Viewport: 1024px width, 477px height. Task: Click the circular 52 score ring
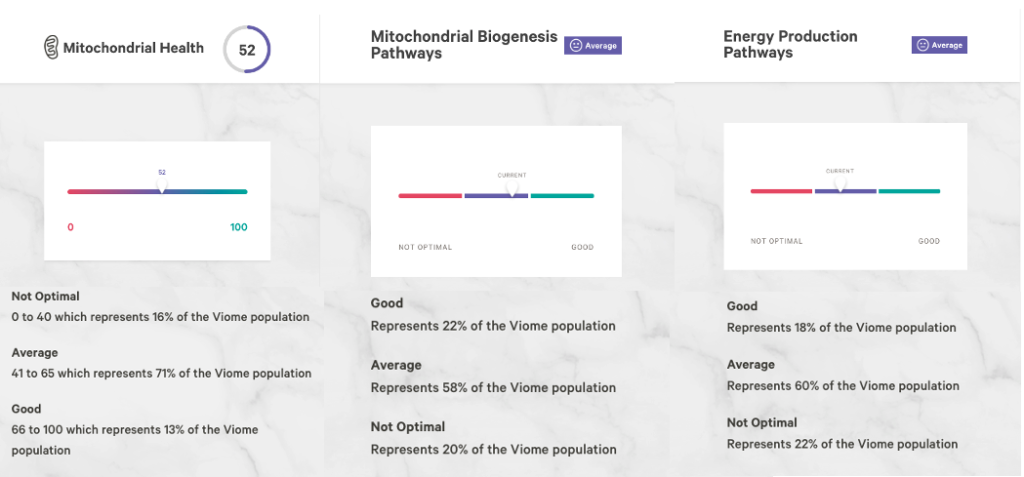coord(247,49)
